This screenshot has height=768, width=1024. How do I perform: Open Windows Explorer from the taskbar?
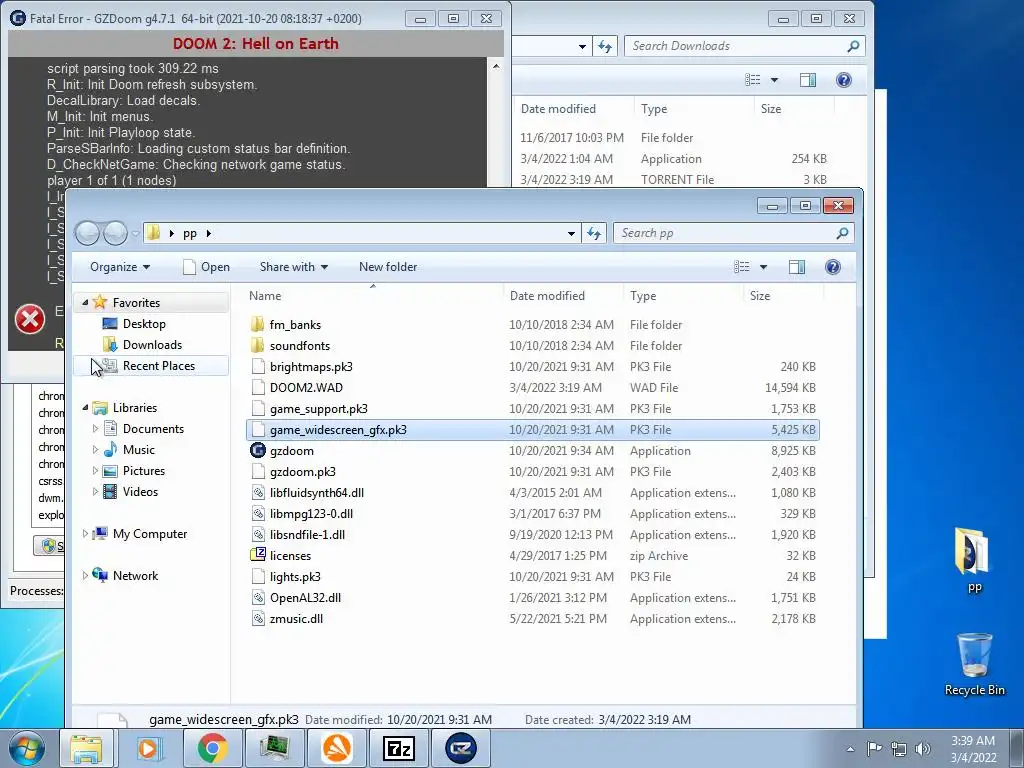87,748
